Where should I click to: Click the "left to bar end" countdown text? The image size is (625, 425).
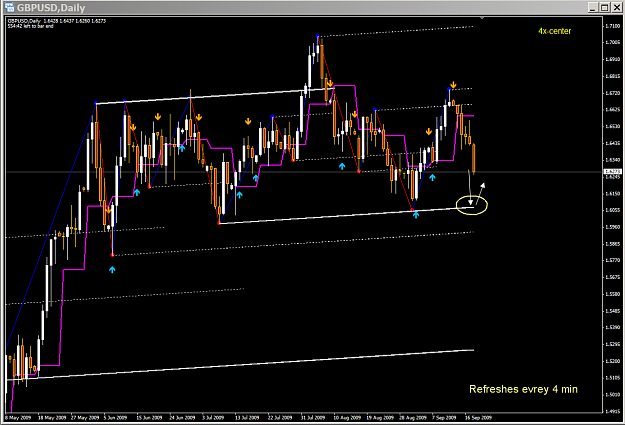tap(30, 26)
